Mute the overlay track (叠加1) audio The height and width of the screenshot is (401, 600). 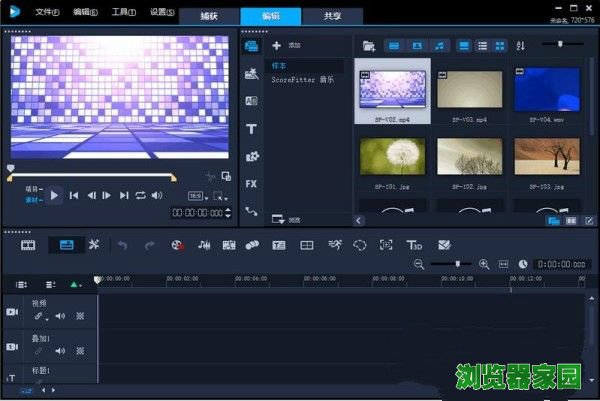[60, 351]
